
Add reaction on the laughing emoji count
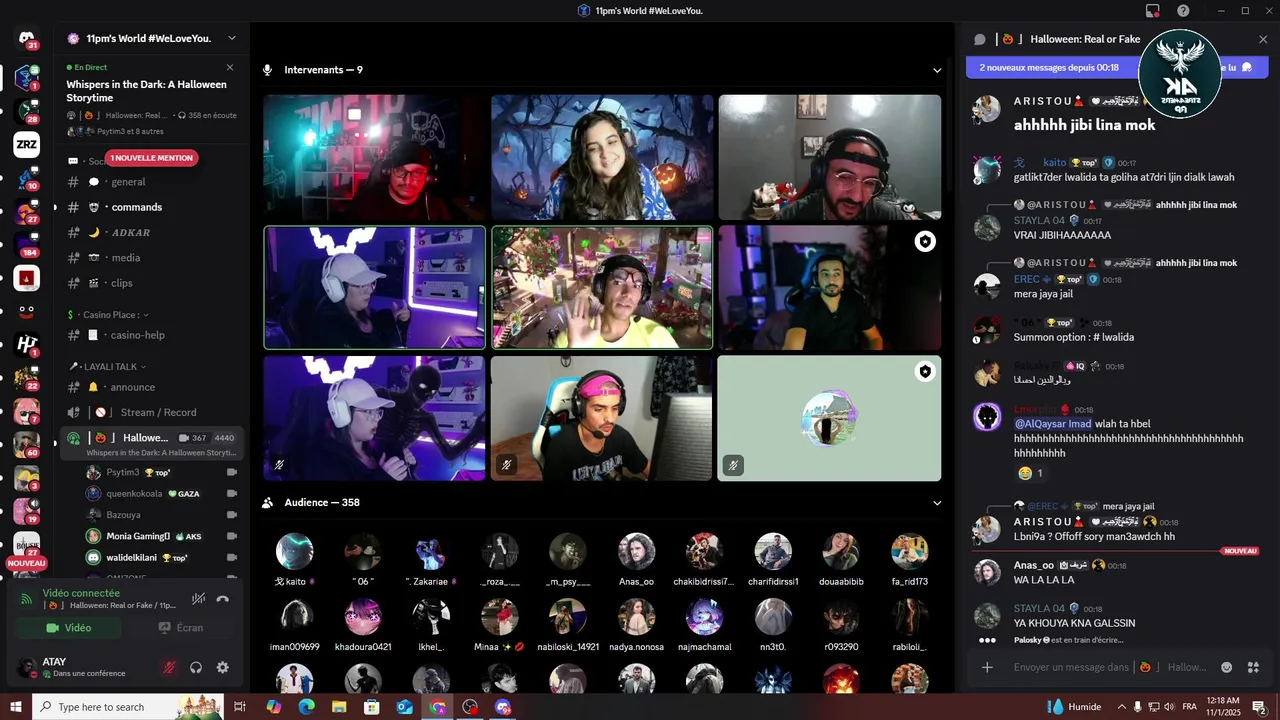[x=1030, y=473]
